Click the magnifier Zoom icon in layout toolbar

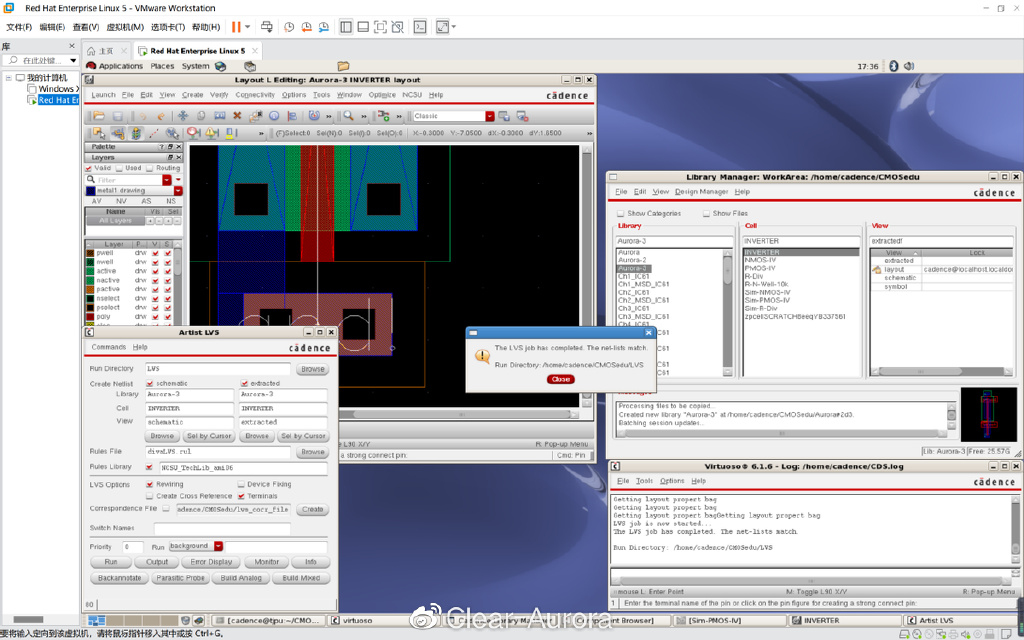click(349, 116)
